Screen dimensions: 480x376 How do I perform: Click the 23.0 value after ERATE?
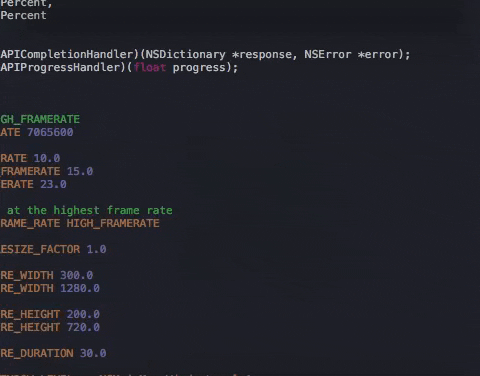pyautogui.click(x=53, y=184)
